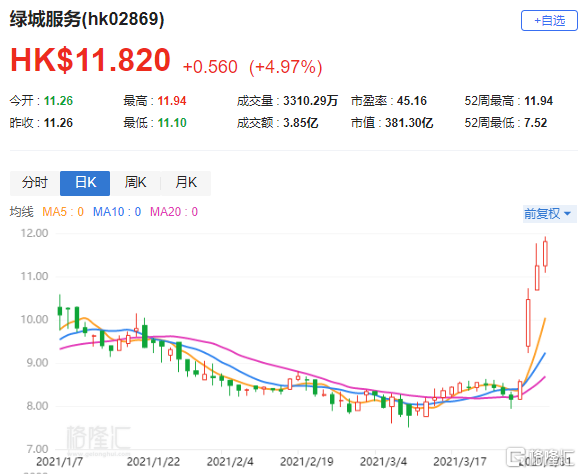Click 昨收 value 11.26
This screenshot has height=474, width=581.
coord(58,123)
